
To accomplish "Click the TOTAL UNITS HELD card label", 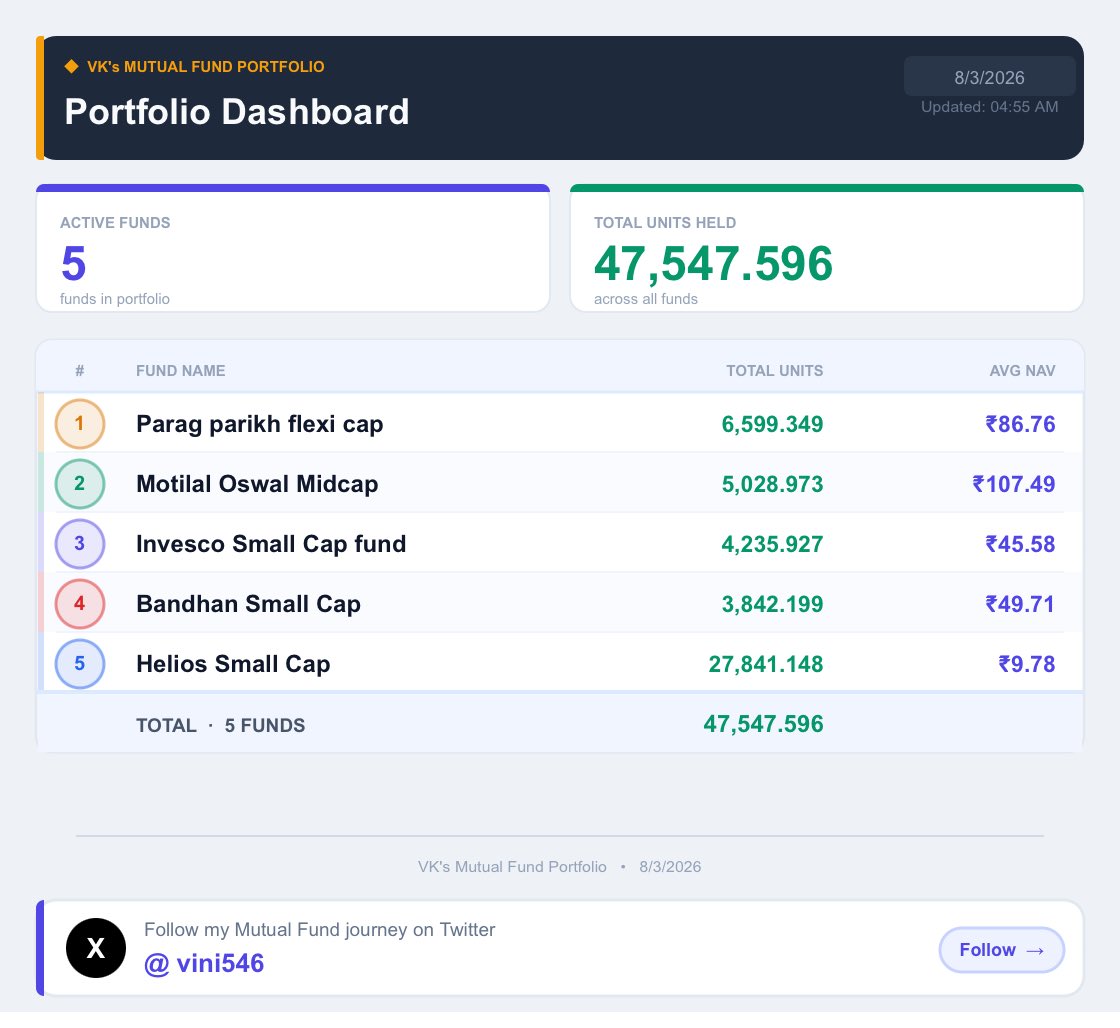I will (665, 223).
